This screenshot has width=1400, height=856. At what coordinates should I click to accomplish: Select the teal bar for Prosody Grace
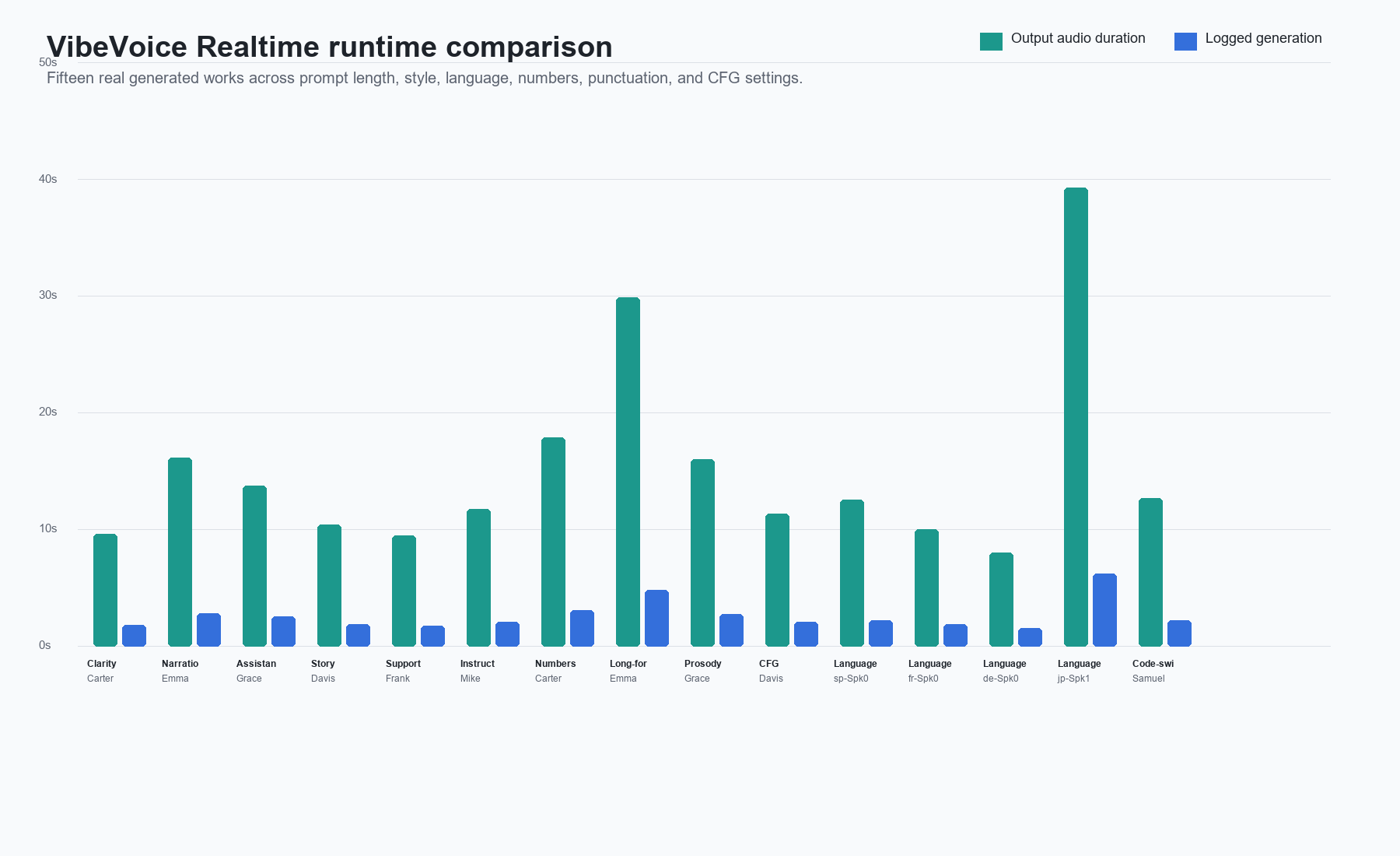tap(702, 553)
